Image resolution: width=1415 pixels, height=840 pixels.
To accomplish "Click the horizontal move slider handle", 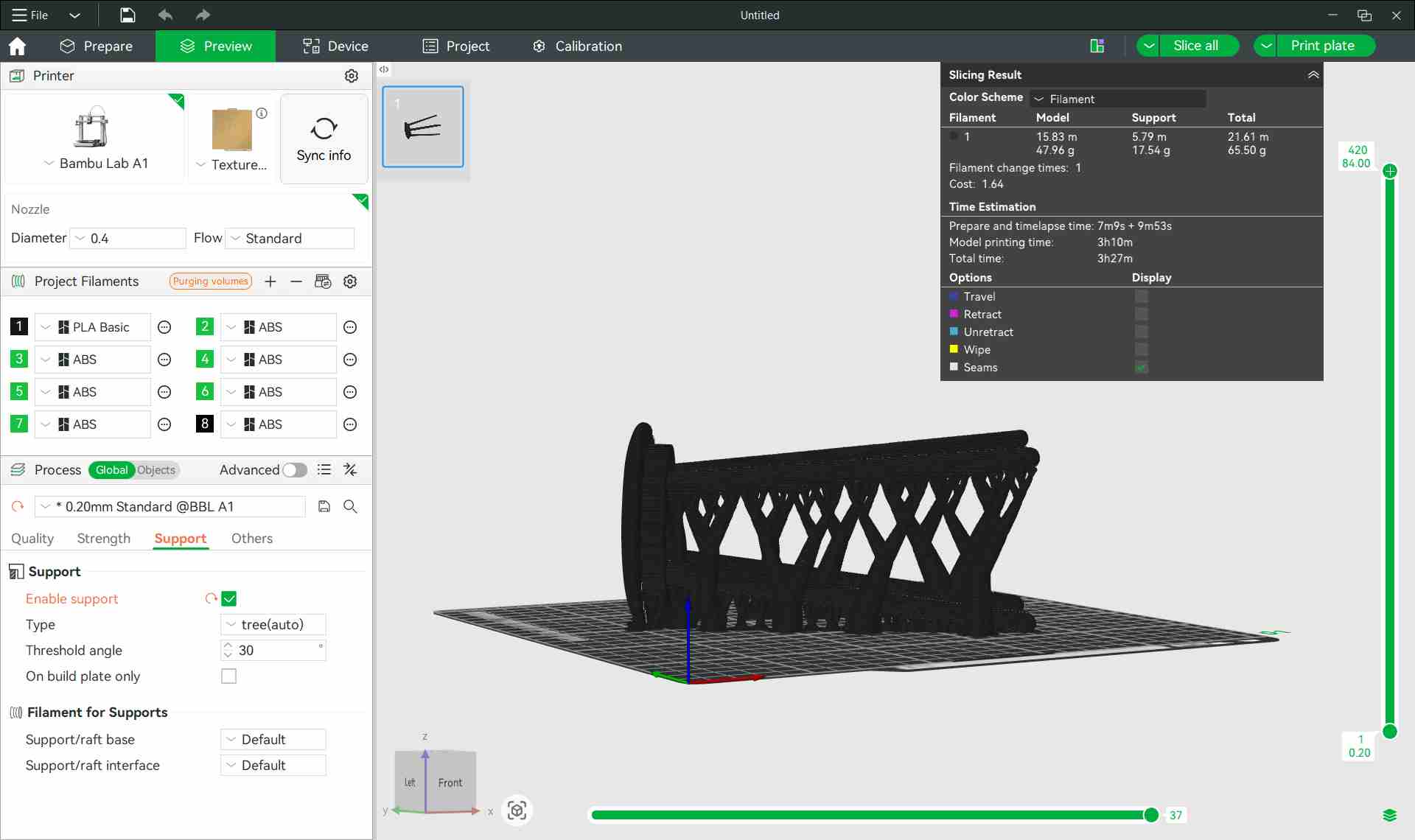I will [1150, 815].
